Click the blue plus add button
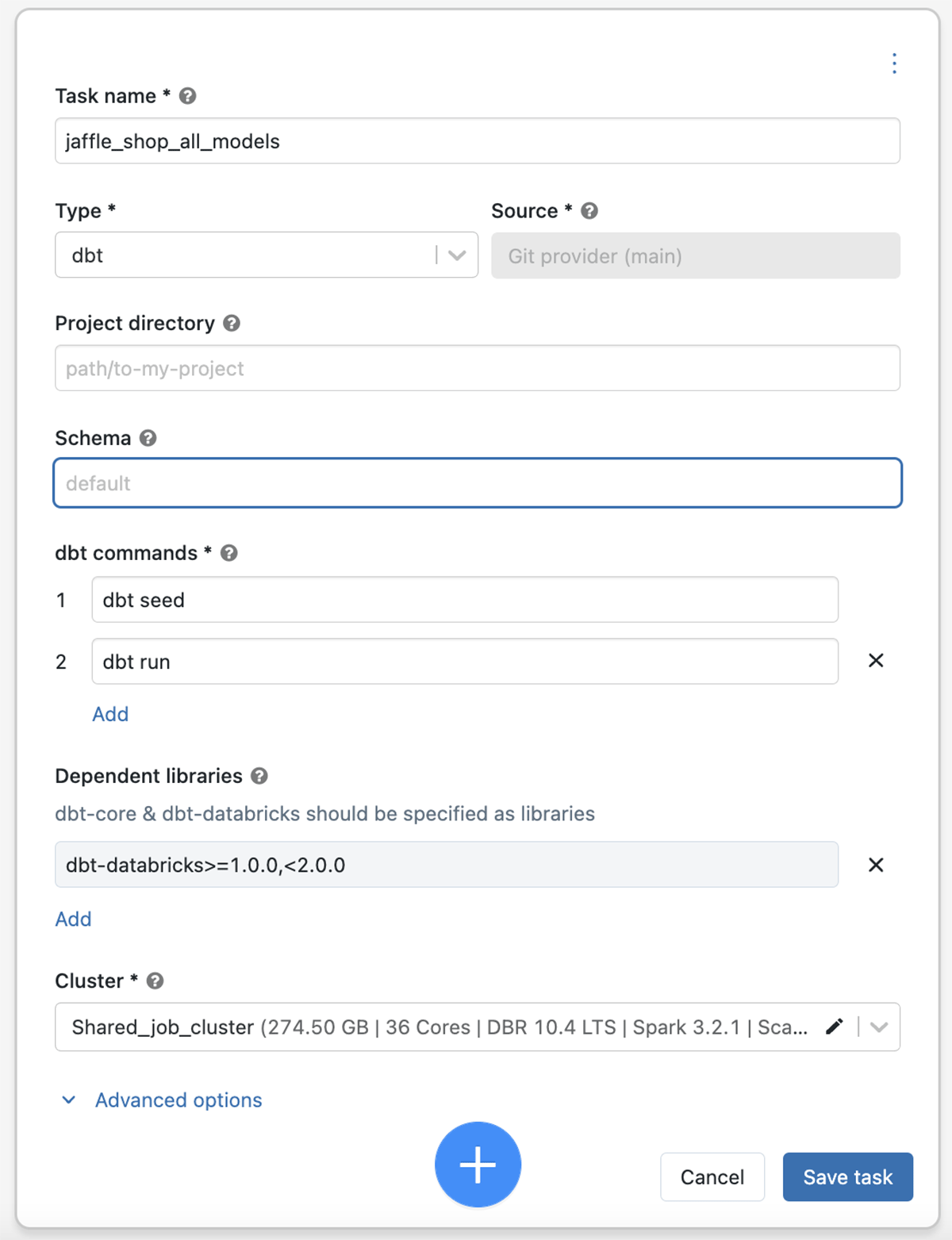 pos(478,1165)
